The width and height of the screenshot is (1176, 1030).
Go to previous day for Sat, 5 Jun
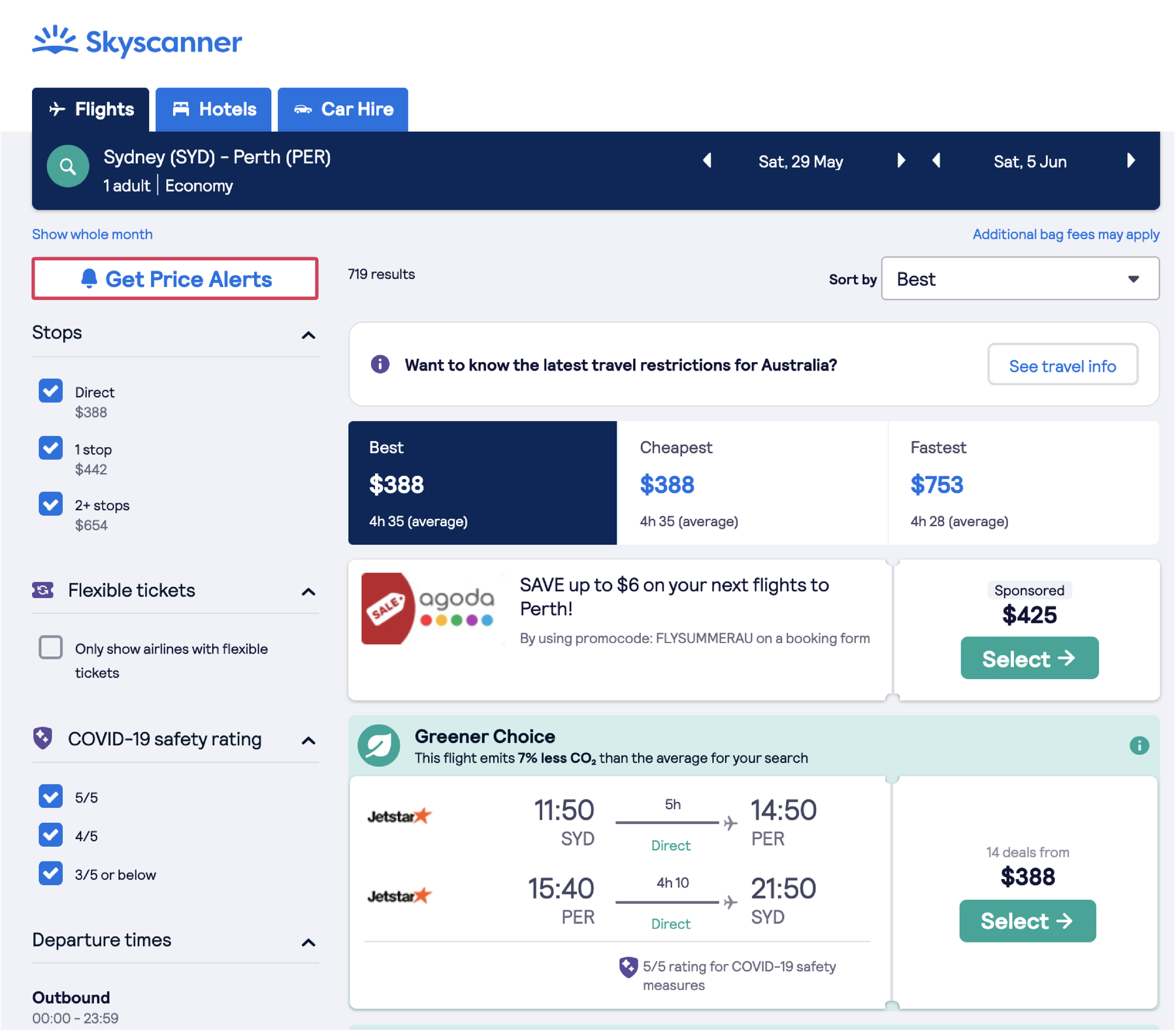936,161
